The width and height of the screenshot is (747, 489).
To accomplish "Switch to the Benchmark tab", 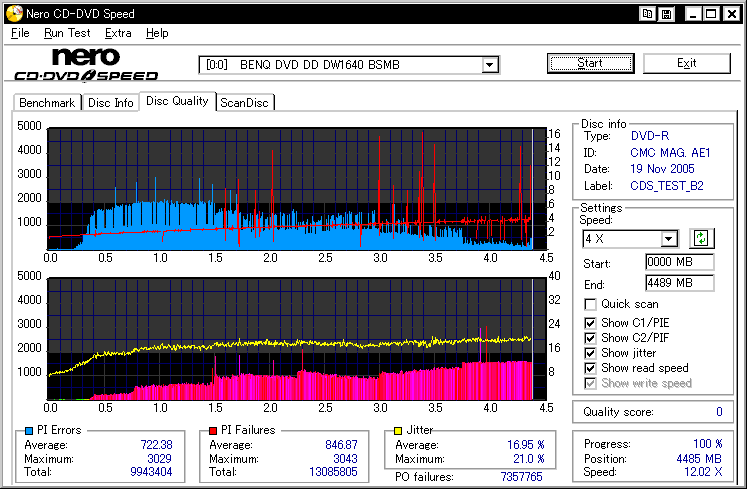I will pos(47,102).
